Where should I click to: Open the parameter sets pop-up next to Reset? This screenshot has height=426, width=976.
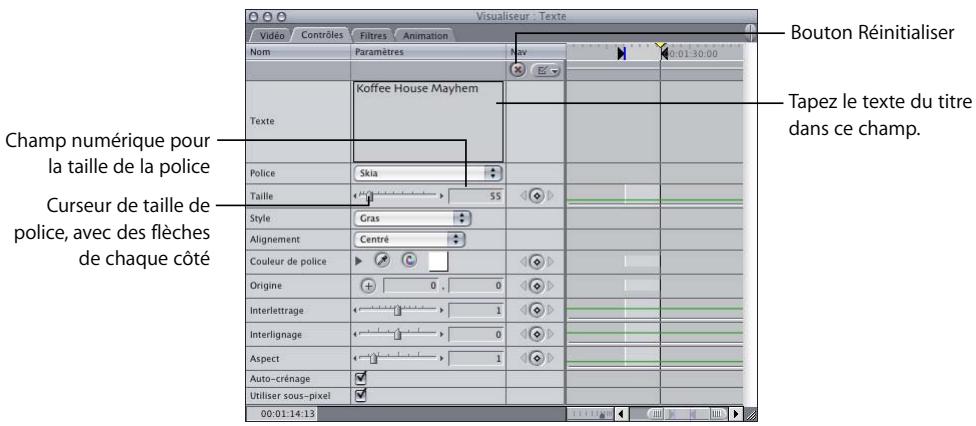click(545, 71)
